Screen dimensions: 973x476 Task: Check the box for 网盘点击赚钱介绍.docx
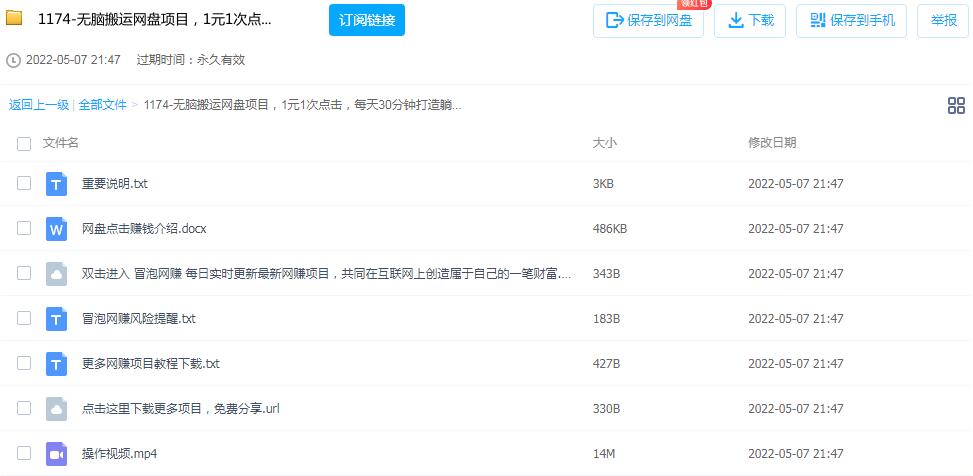click(24, 228)
